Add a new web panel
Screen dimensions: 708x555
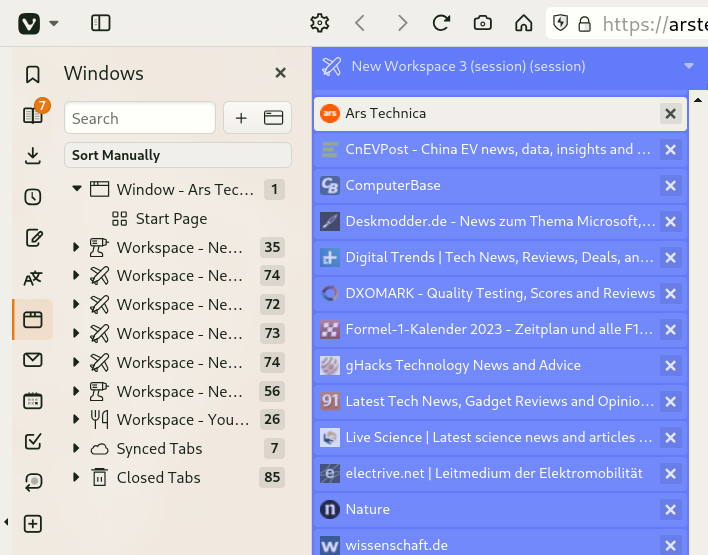click(x=33, y=524)
